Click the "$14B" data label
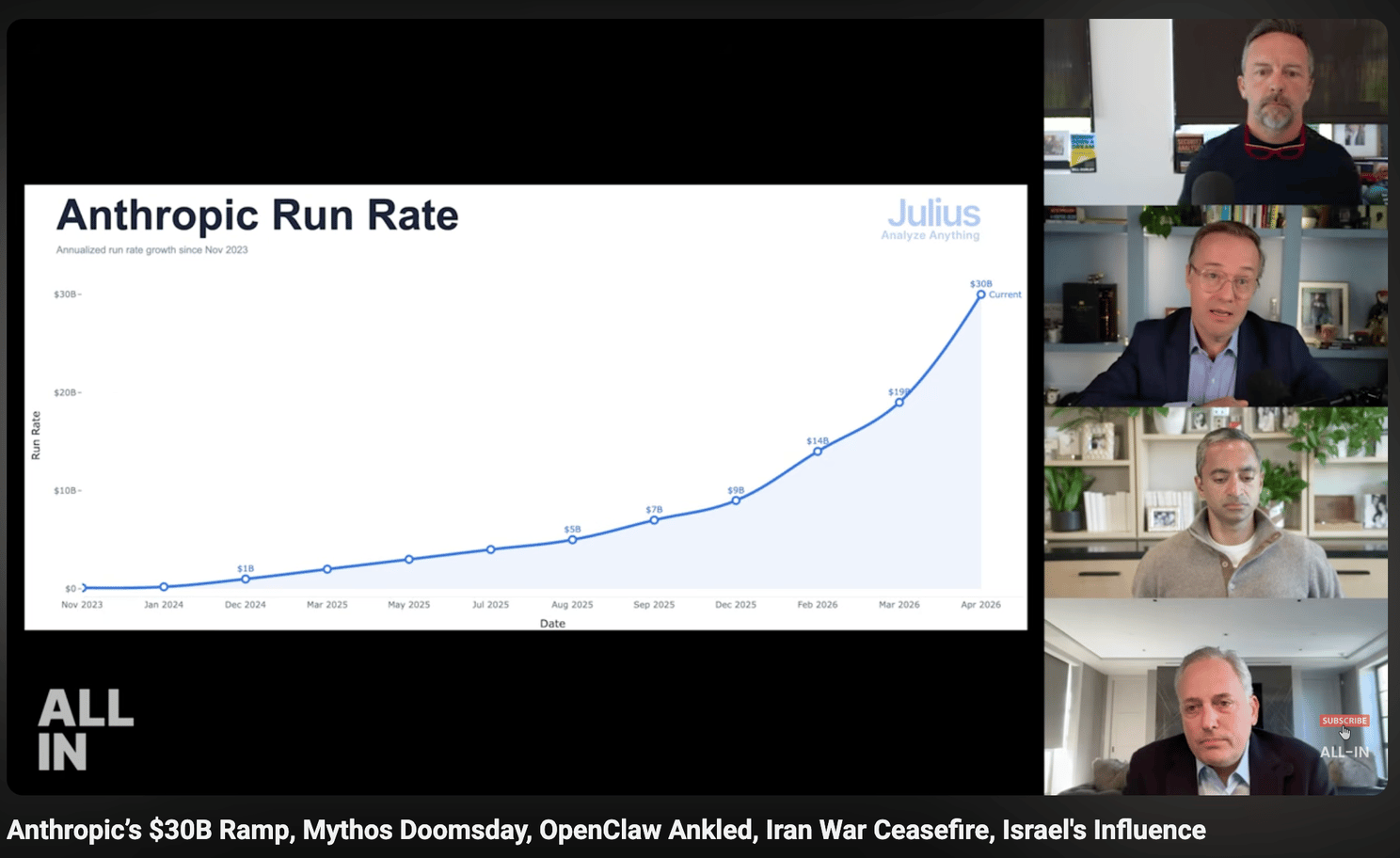1400x858 pixels. click(x=818, y=440)
